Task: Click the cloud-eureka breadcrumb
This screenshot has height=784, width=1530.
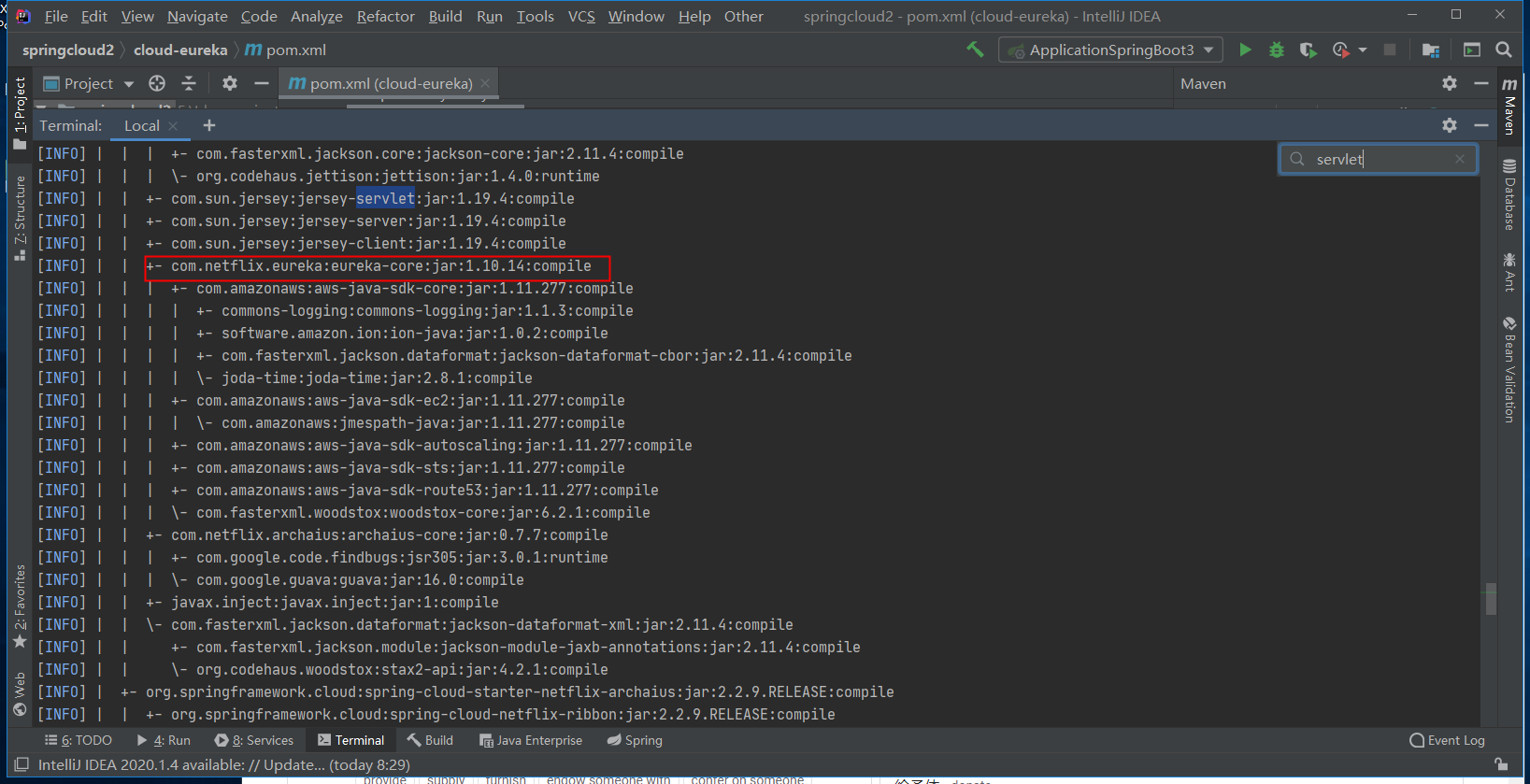Action: tap(180, 50)
